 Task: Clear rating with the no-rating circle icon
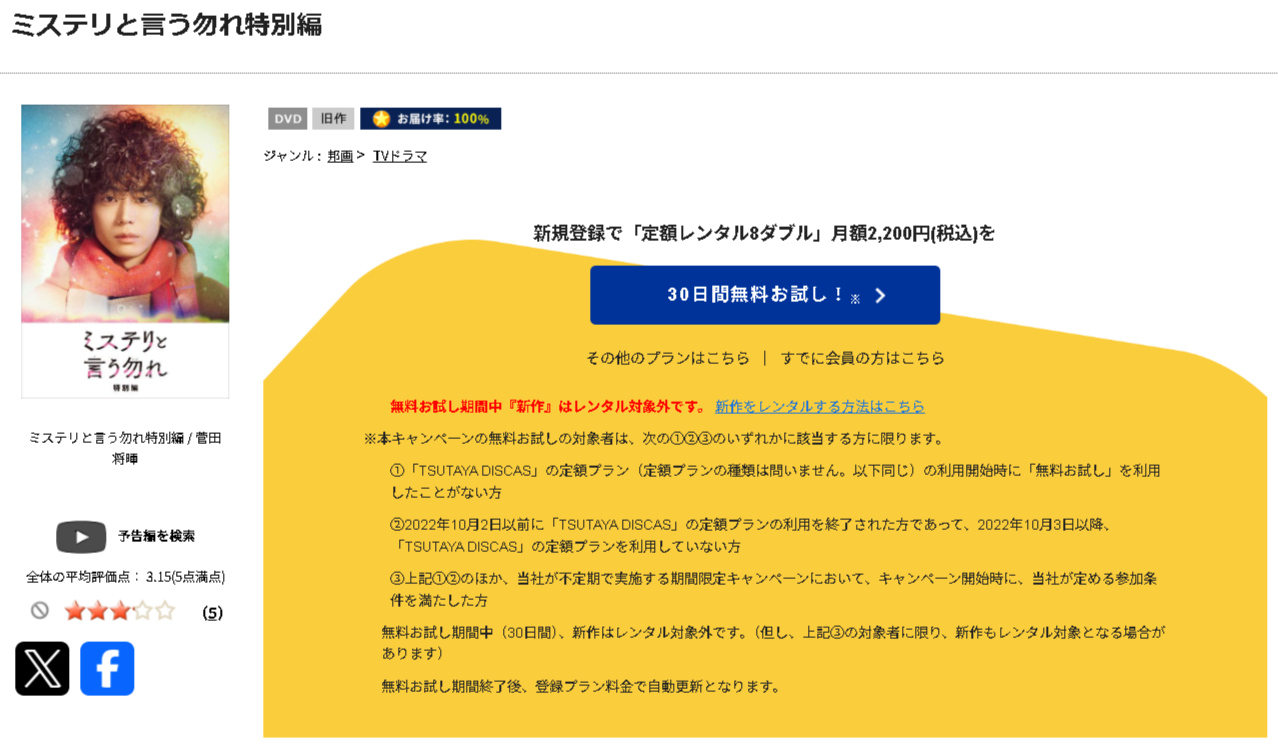click(40, 610)
